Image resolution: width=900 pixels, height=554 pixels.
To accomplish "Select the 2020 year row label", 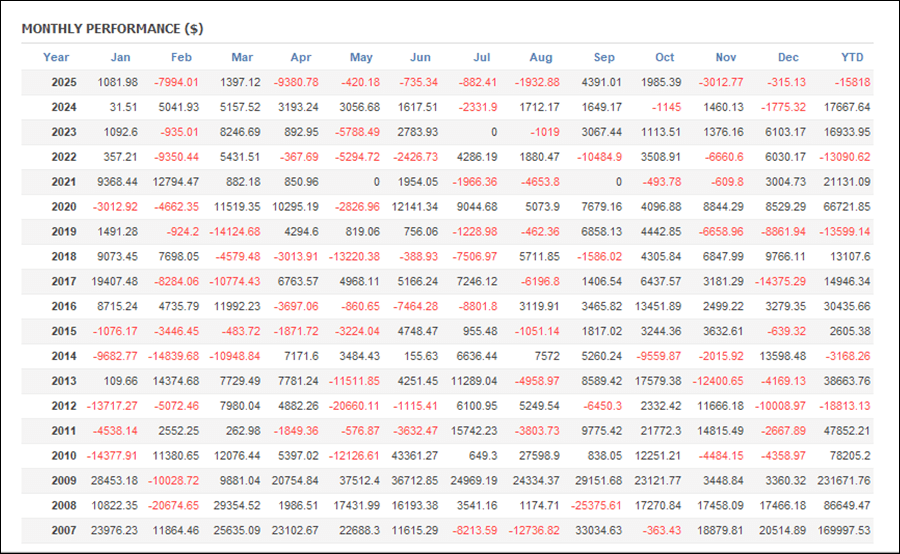I will point(63,207).
